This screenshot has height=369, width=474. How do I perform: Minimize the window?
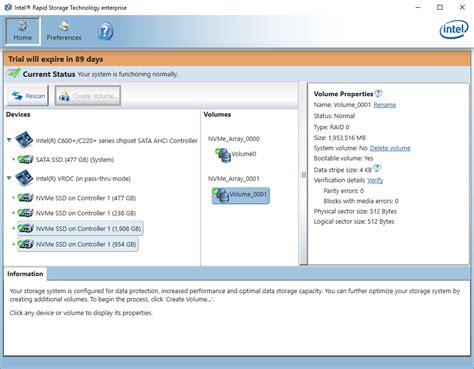coord(418,7)
